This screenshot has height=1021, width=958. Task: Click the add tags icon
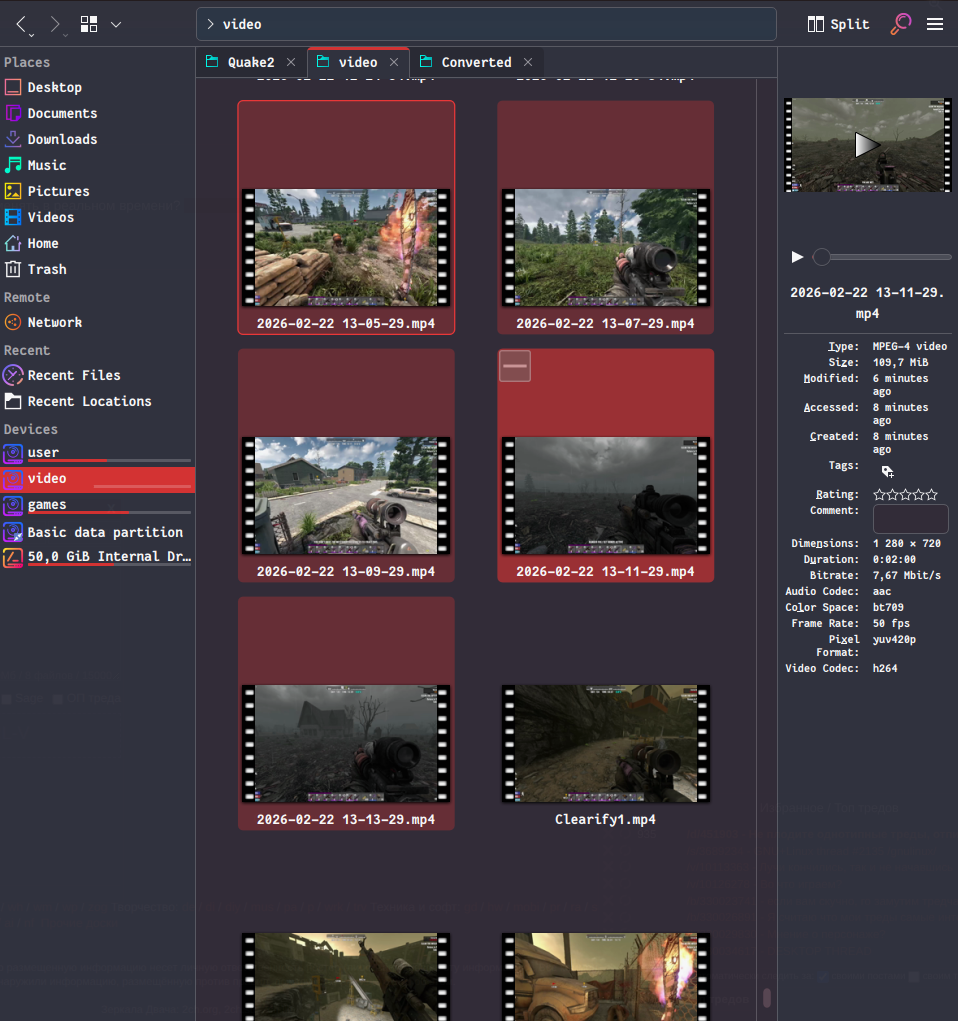(887, 471)
